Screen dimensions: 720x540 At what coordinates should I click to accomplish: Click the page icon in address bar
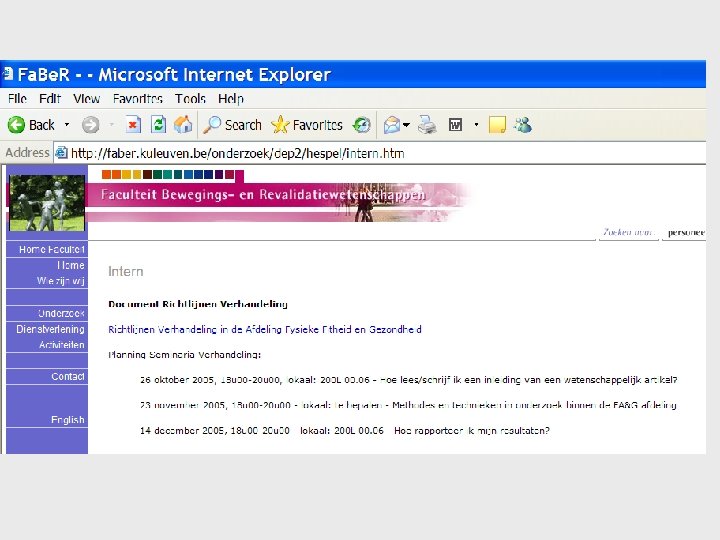(62, 153)
